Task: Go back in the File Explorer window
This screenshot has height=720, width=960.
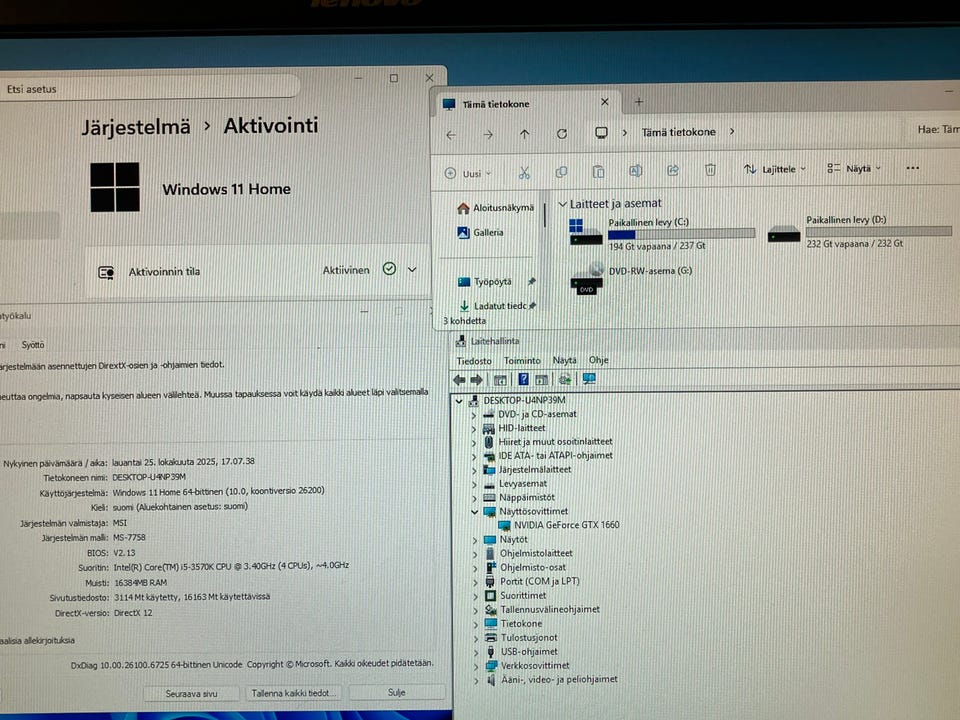Action: (451, 135)
